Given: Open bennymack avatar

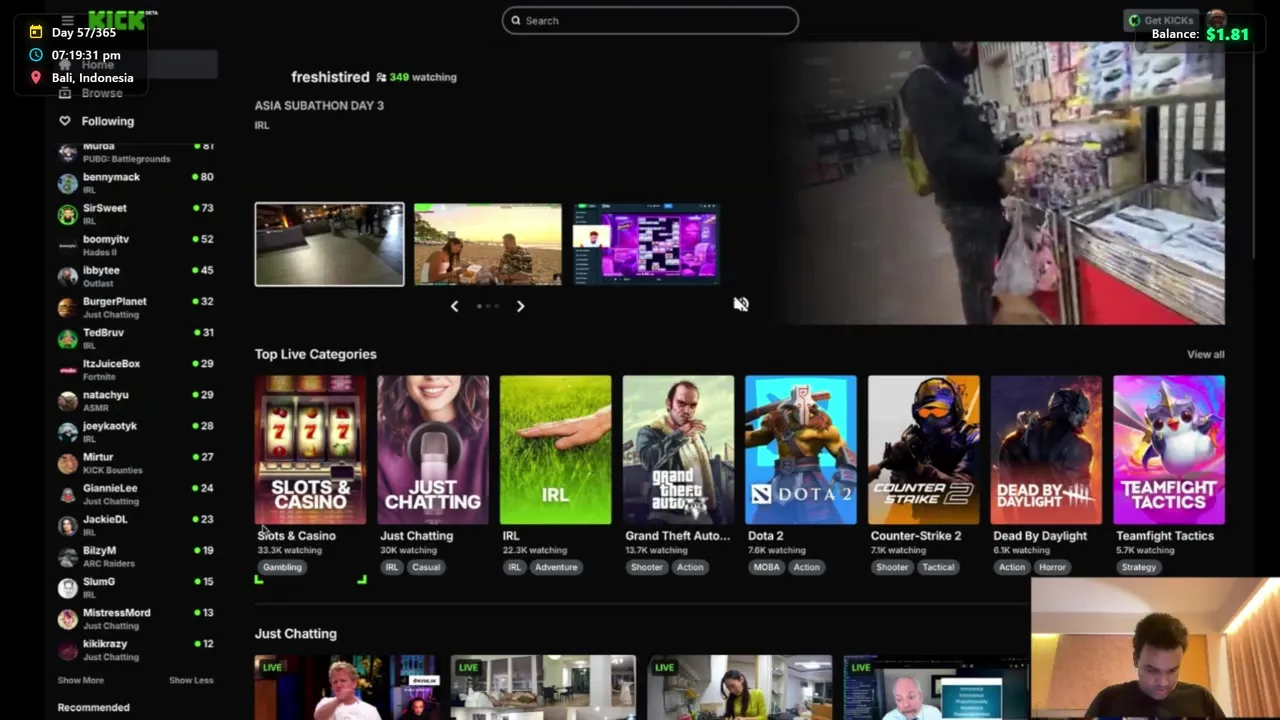Looking at the screenshot, I should (67, 183).
